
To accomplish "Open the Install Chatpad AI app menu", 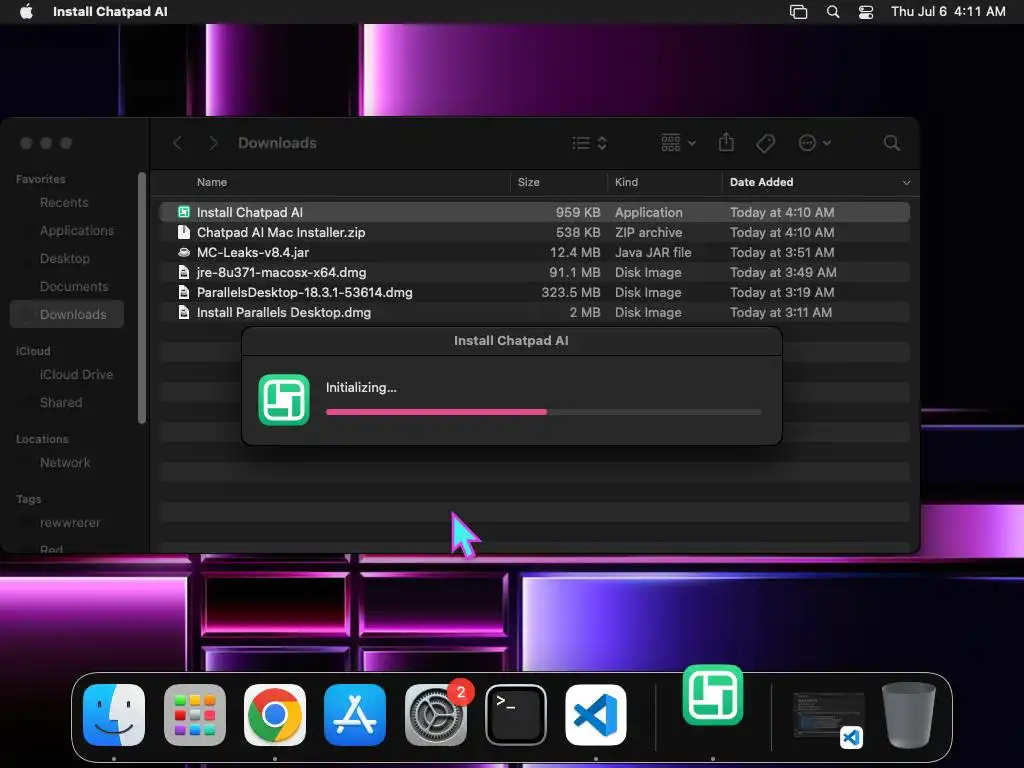I will (110, 11).
